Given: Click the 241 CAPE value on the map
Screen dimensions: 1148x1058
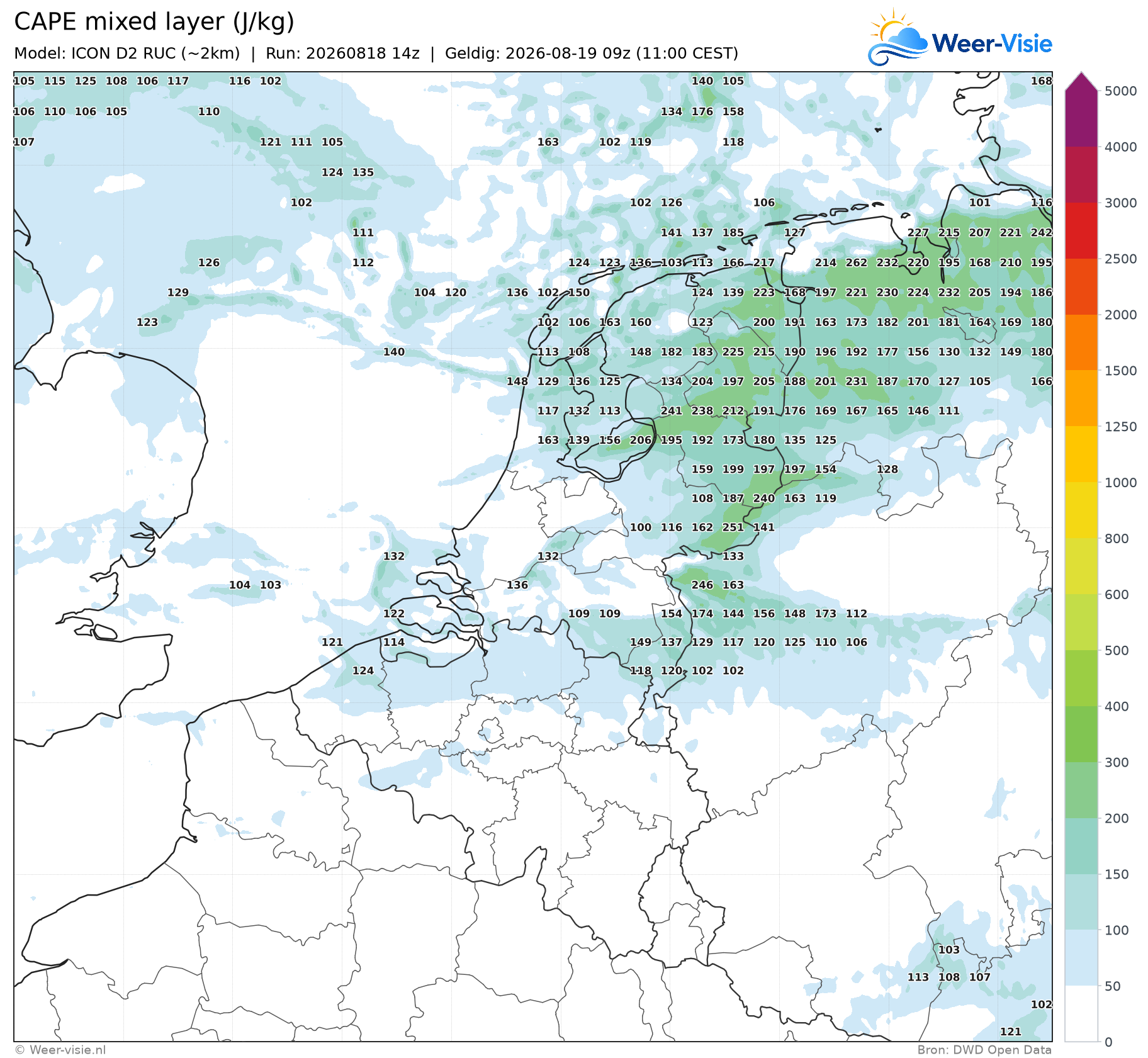Looking at the screenshot, I should 671,410.
